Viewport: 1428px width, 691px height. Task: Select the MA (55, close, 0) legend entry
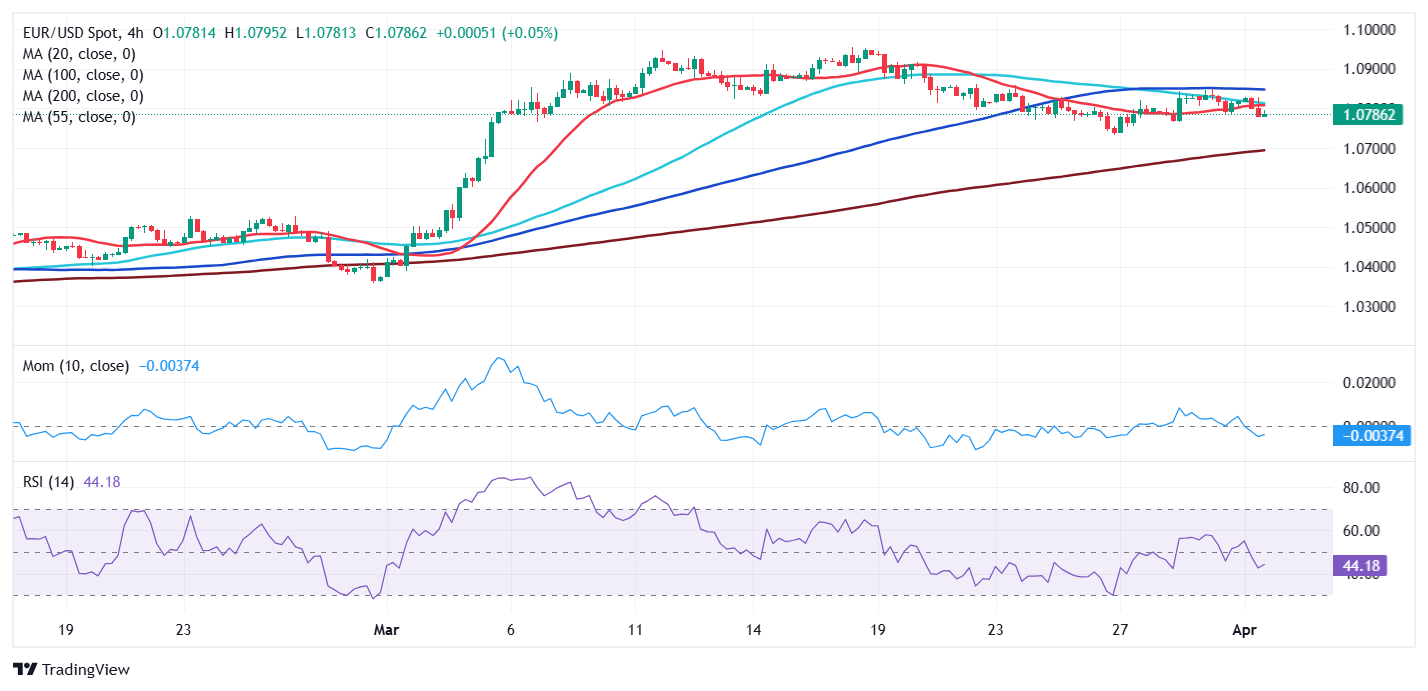(79, 117)
